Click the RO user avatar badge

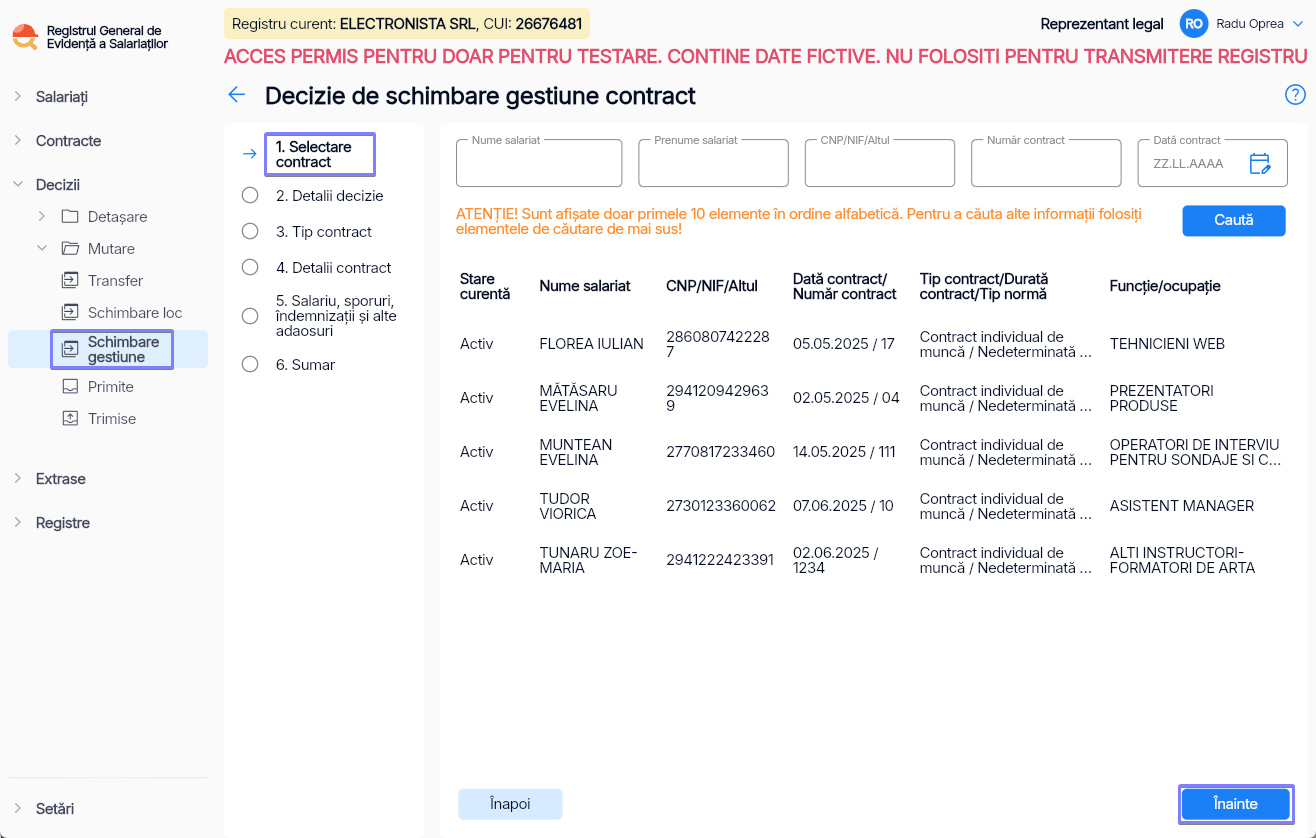(x=1193, y=23)
